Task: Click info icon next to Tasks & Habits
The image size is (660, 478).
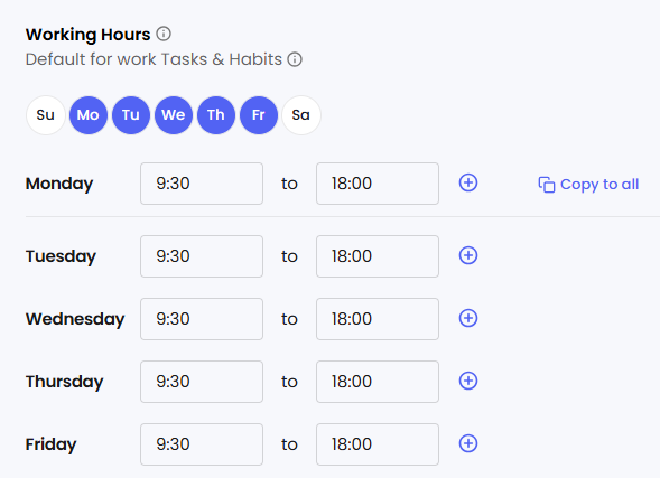Action: click(x=295, y=60)
